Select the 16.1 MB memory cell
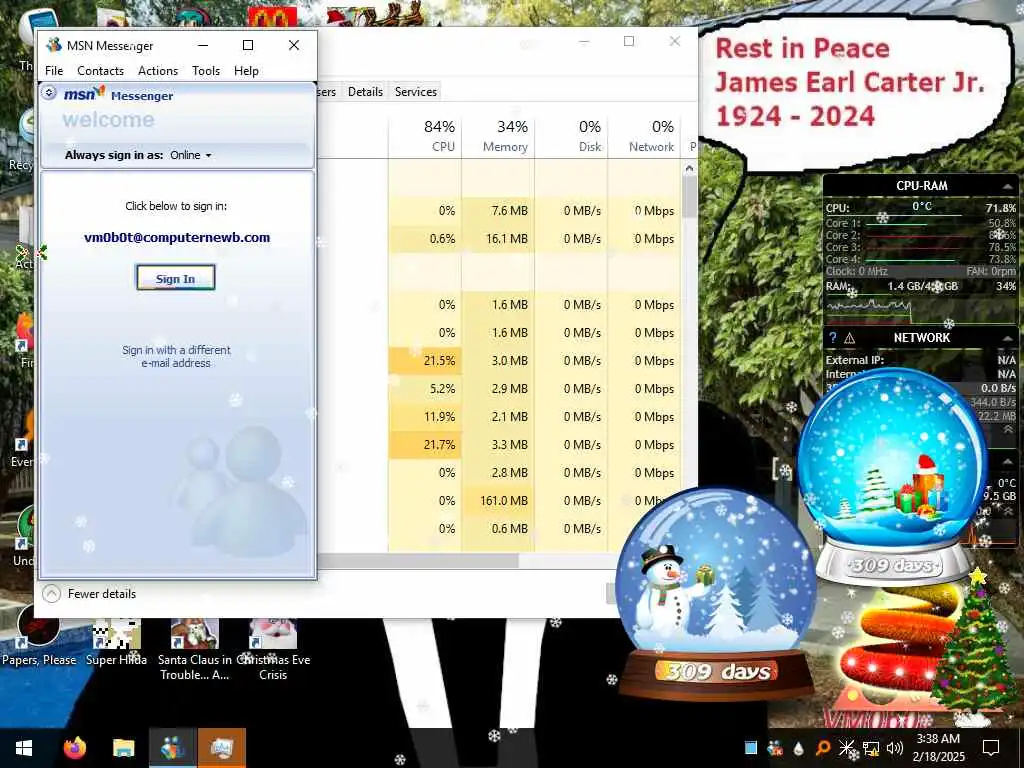 [498, 238]
